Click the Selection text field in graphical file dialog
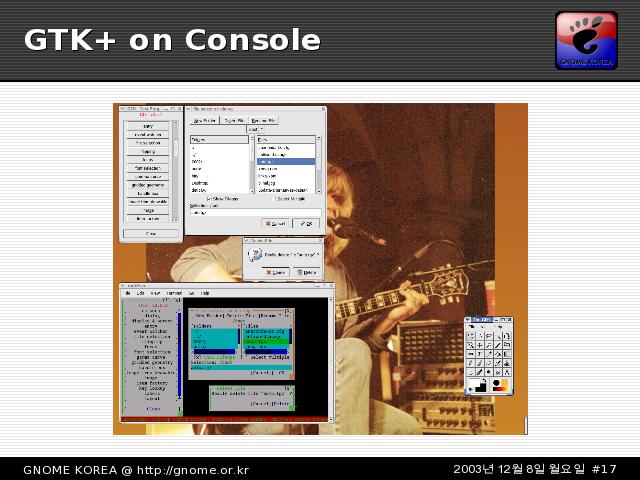 (253, 212)
